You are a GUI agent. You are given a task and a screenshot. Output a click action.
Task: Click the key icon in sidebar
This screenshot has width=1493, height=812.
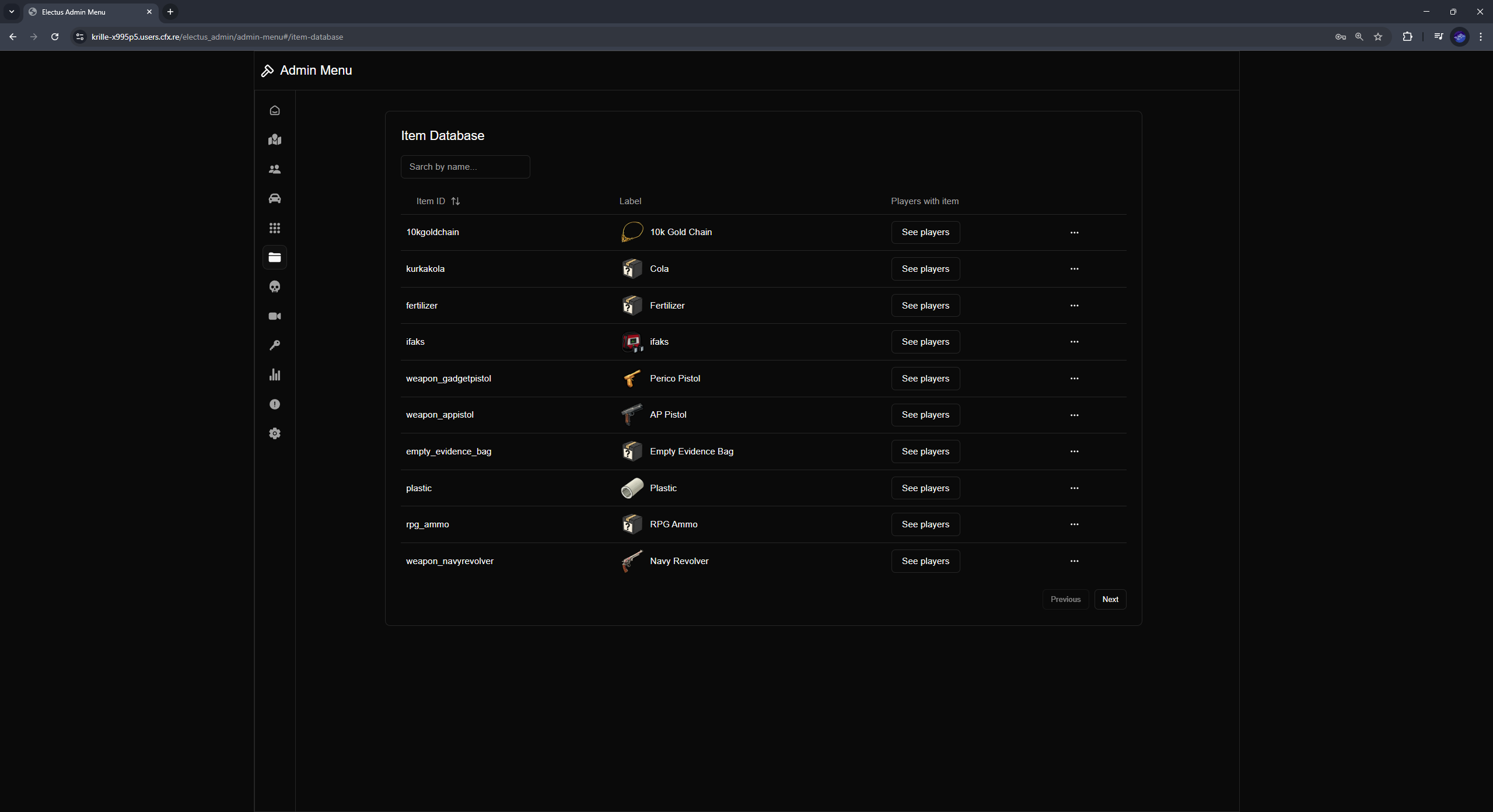click(x=275, y=345)
